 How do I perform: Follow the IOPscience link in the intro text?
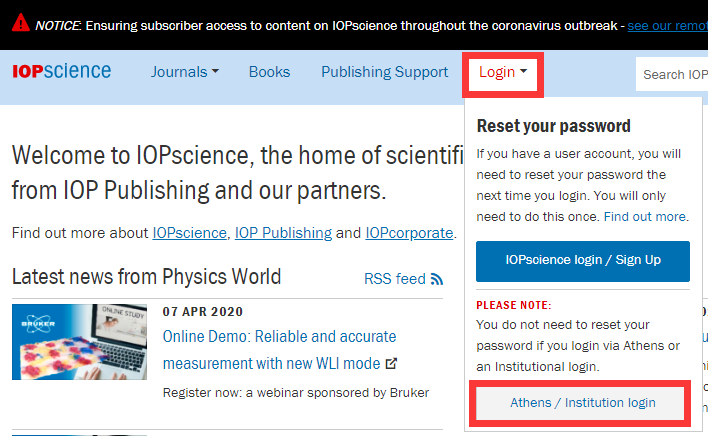pos(191,233)
